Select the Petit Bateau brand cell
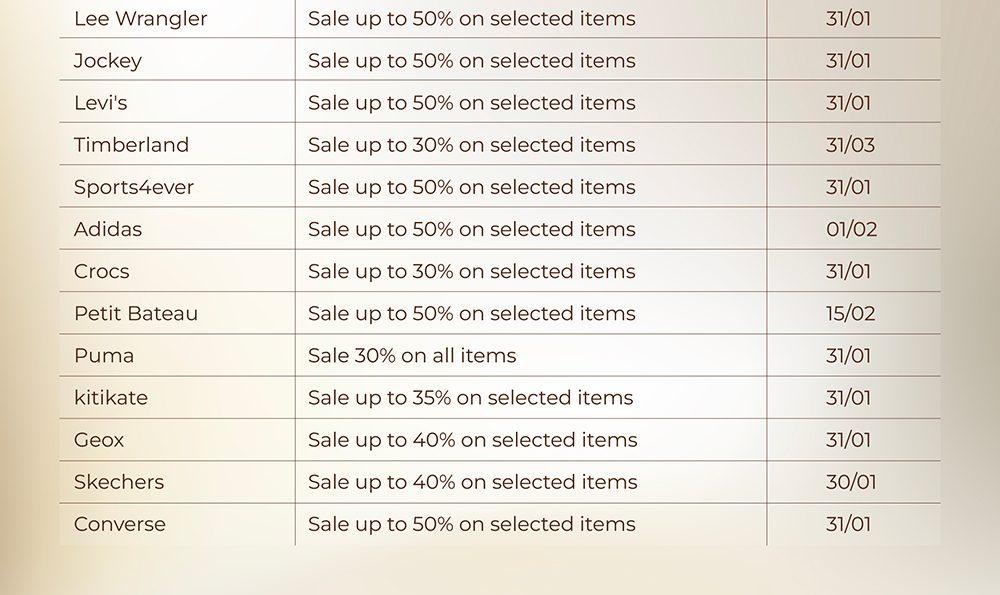This screenshot has height=595, width=1000. (136, 313)
